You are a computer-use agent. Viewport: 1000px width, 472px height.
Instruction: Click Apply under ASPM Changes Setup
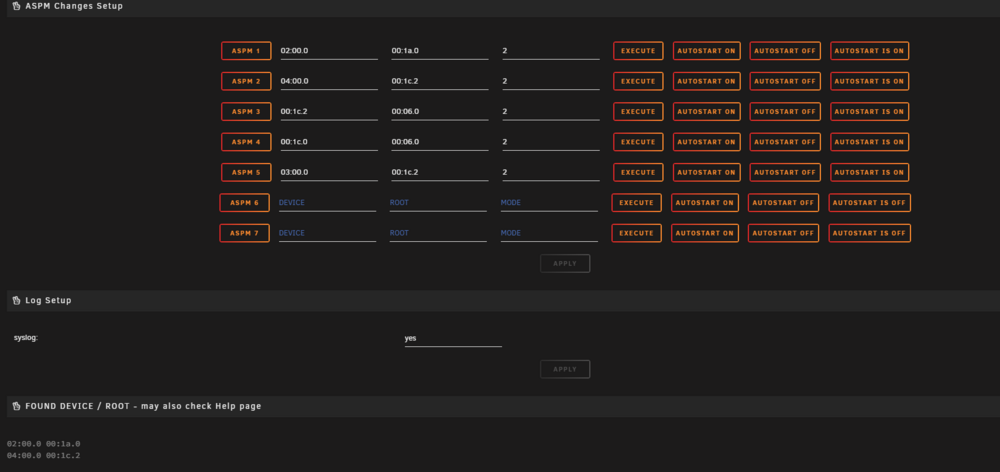(565, 263)
